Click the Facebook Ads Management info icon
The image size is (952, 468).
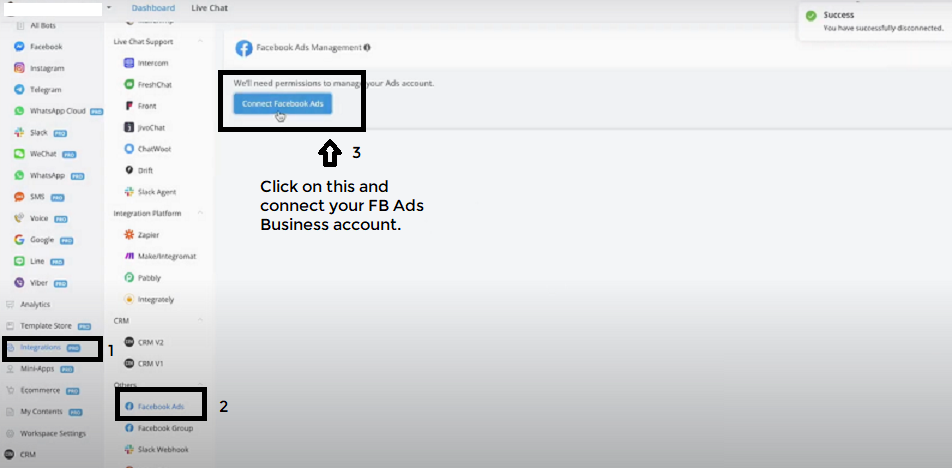(x=368, y=48)
